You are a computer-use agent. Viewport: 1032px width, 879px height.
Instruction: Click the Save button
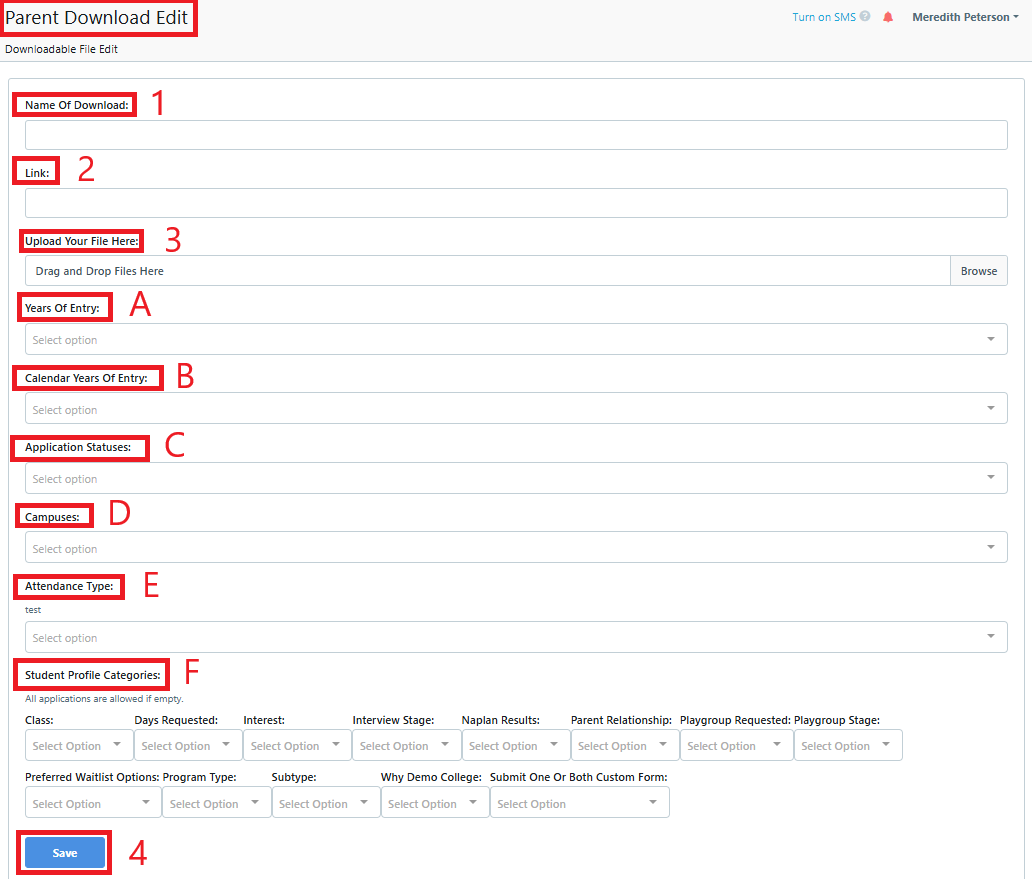pyautogui.click(x=63, y=852)
